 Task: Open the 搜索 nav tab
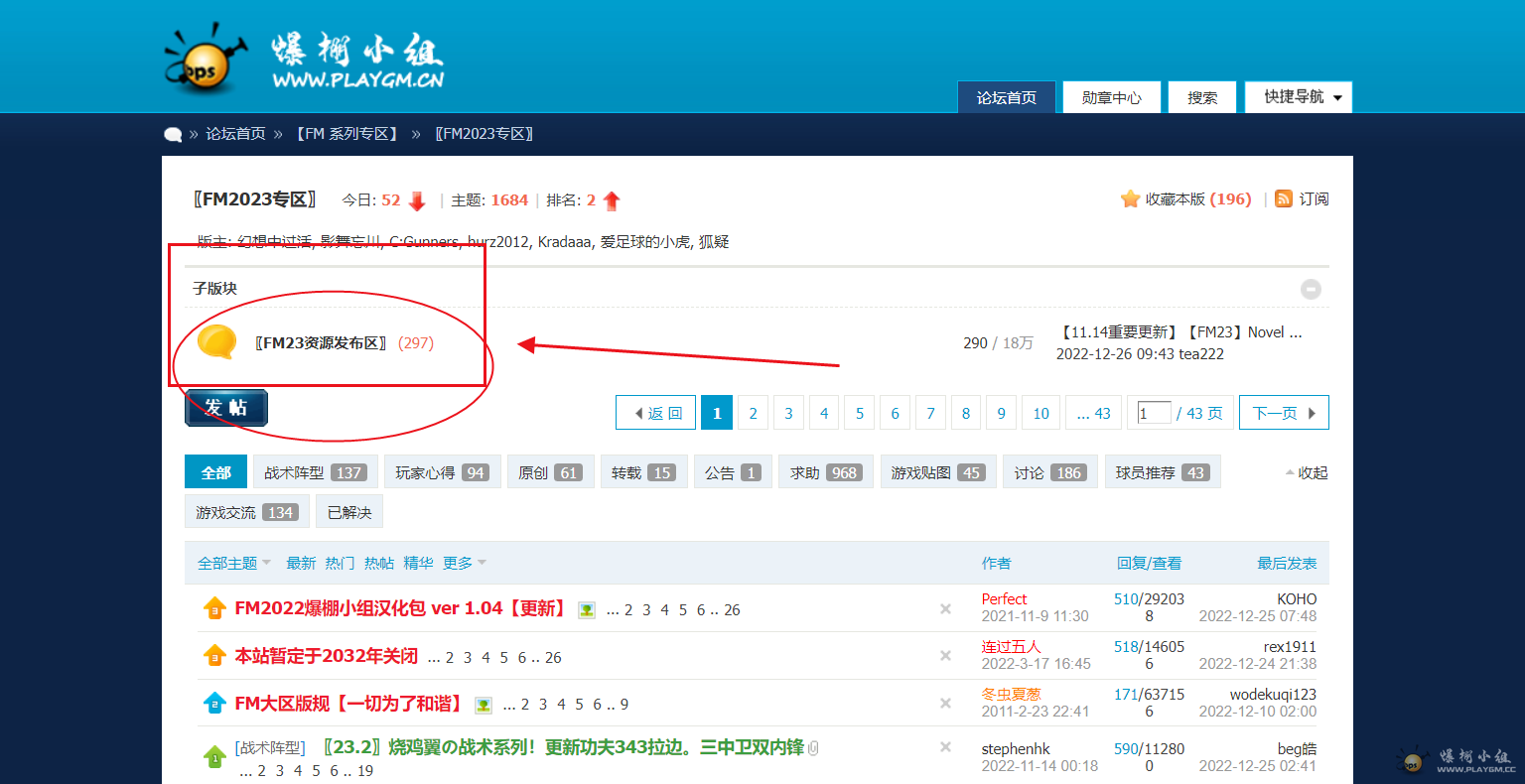[1202, 97]
